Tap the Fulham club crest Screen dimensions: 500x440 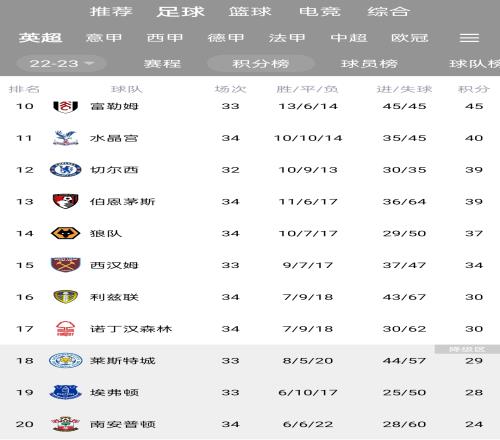point(65,106)
